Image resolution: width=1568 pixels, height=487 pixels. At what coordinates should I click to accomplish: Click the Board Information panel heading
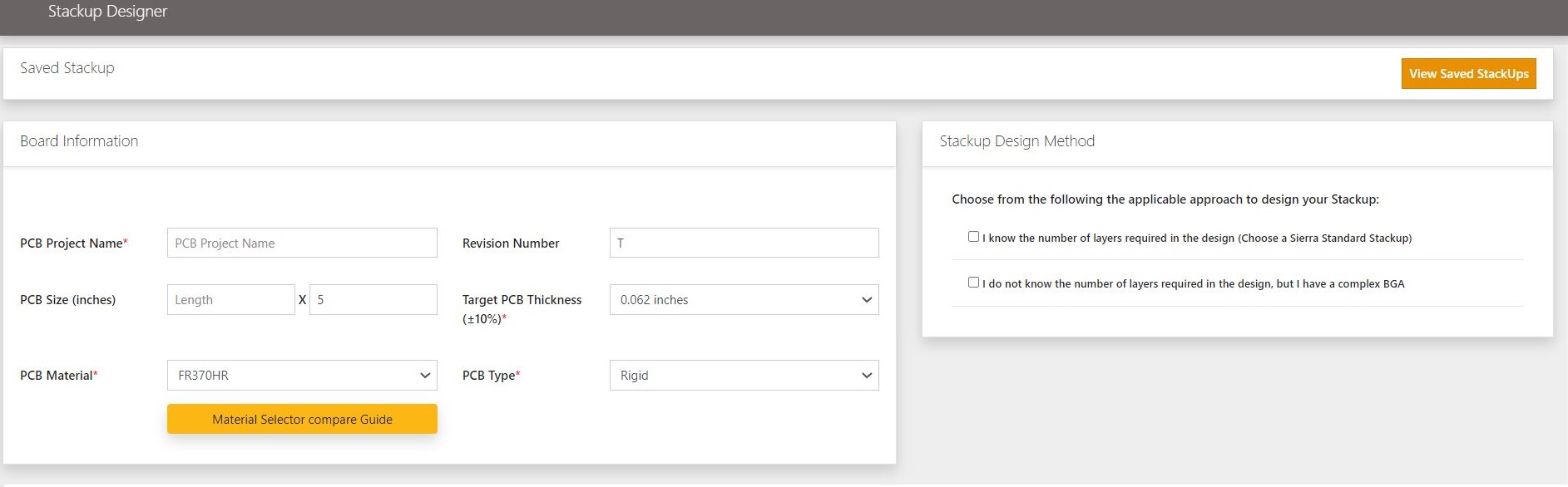79,141
